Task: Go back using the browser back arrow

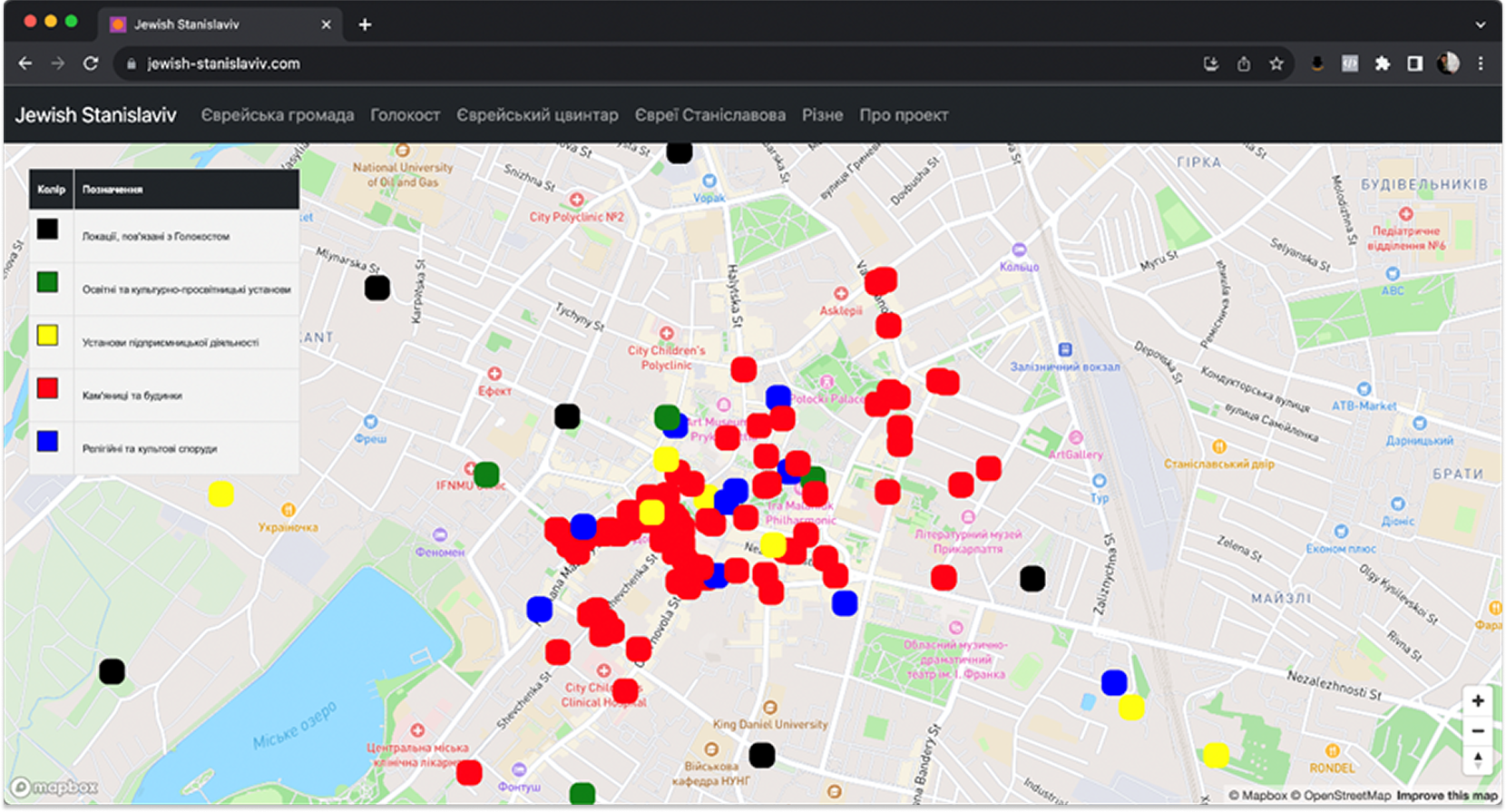Action: (25, 64)
